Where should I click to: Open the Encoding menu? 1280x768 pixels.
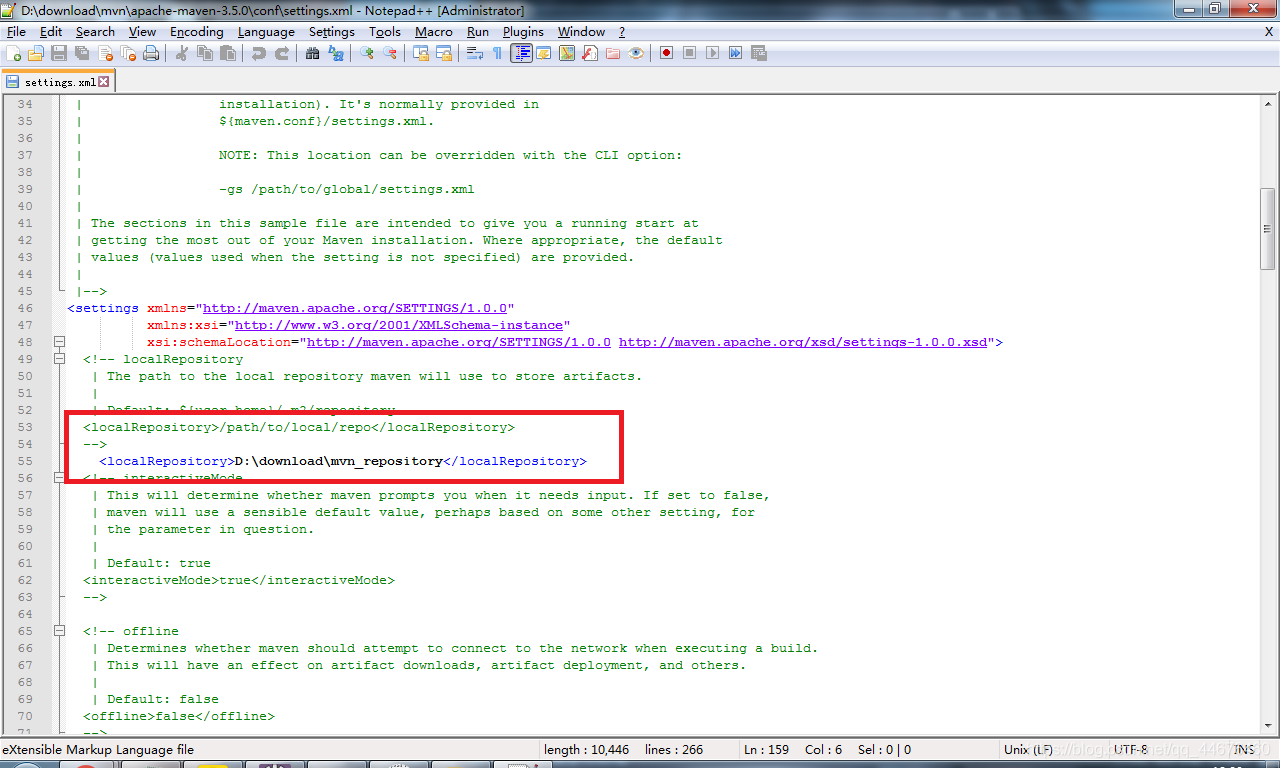pos(197,32)
